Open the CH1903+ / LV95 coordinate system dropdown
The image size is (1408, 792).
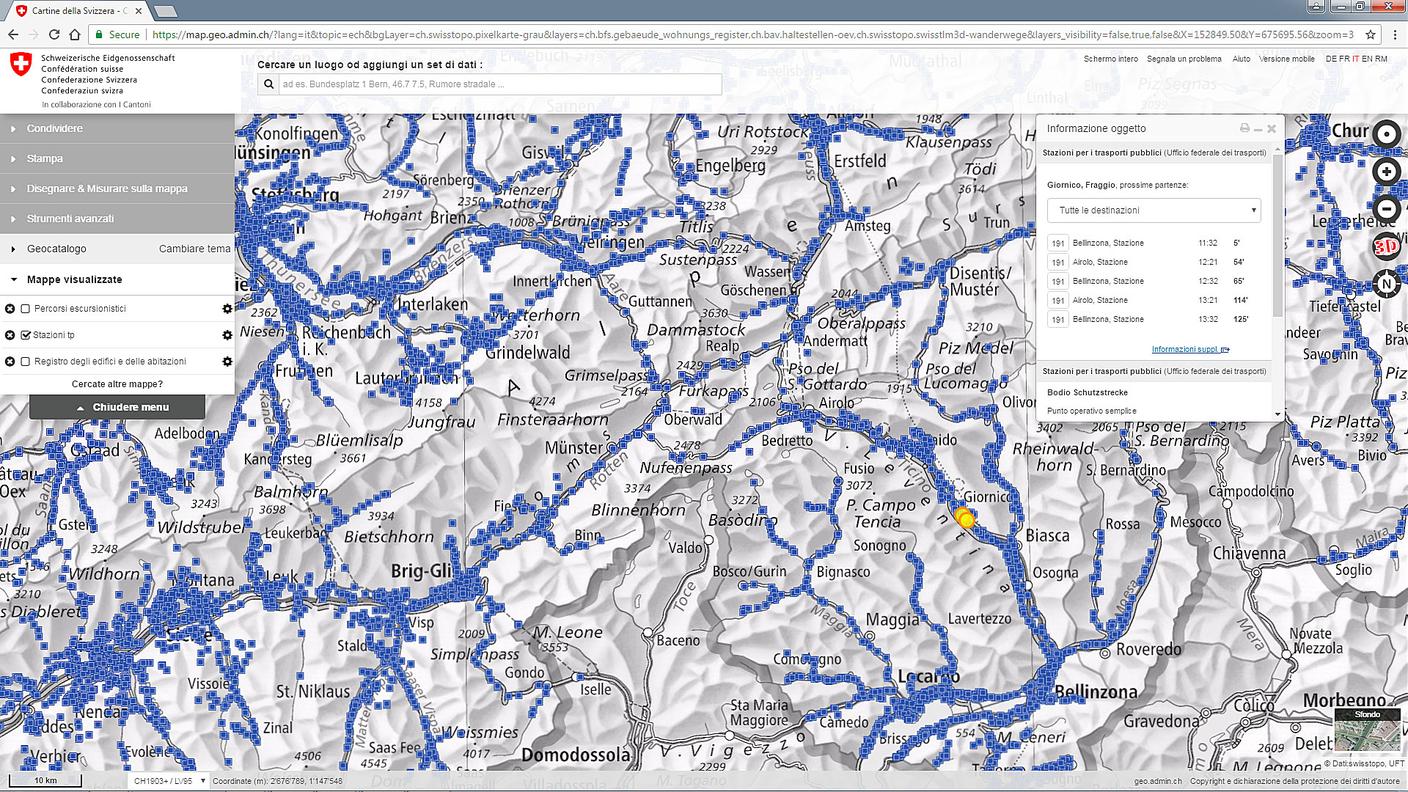pos(169,781)
